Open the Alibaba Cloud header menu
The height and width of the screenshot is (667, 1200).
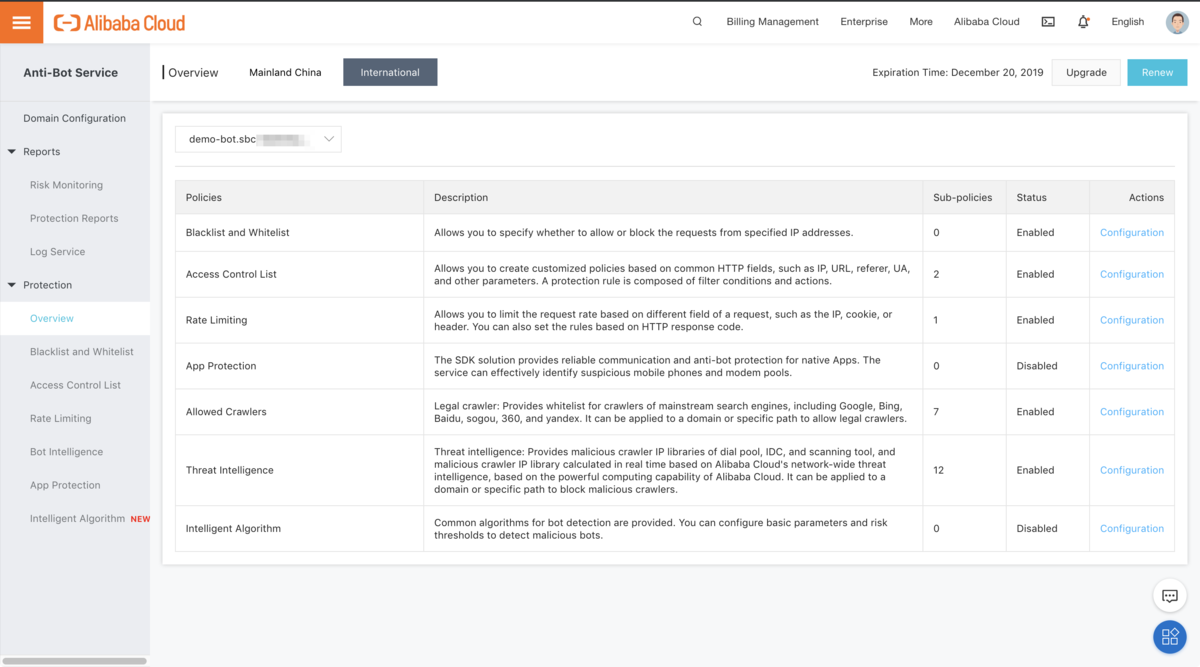[x=987, y=21]
